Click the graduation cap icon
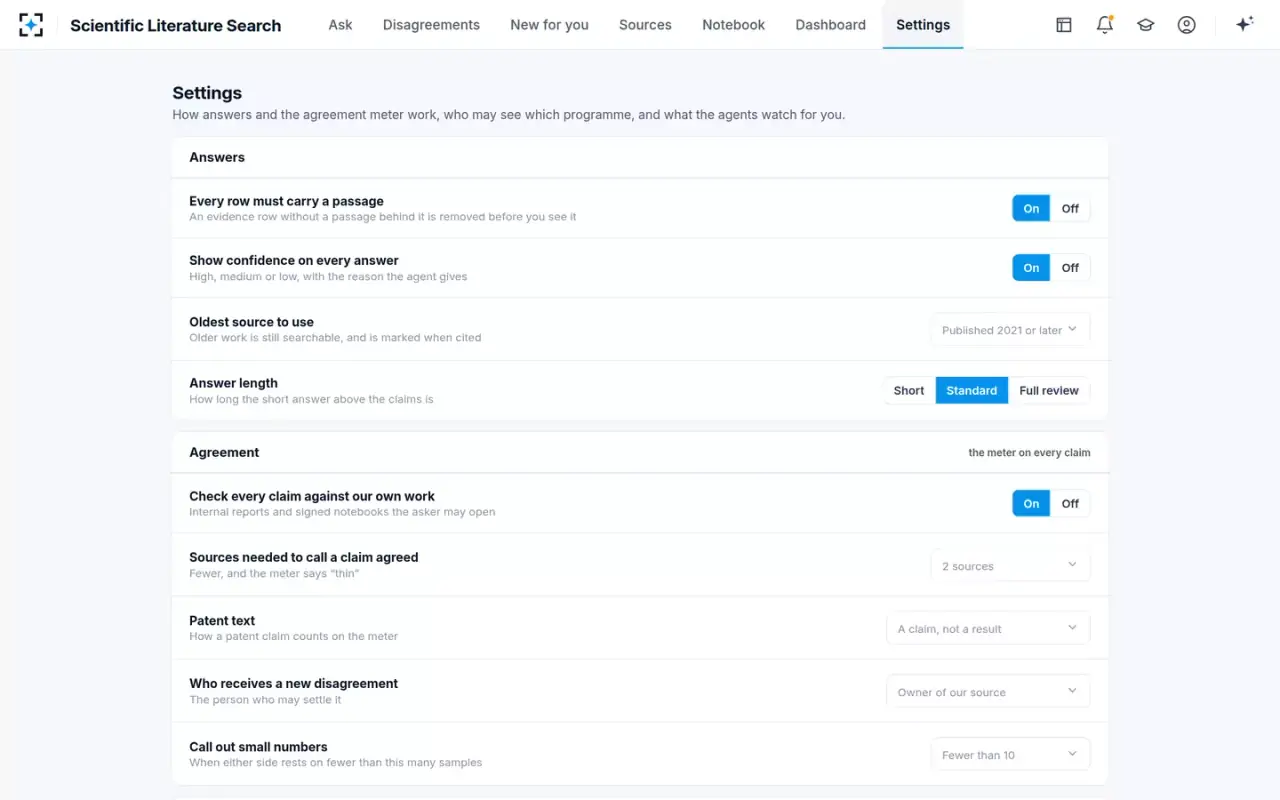The height and width of the screenshot is (800, 1280). click(x=1146, y=25)
